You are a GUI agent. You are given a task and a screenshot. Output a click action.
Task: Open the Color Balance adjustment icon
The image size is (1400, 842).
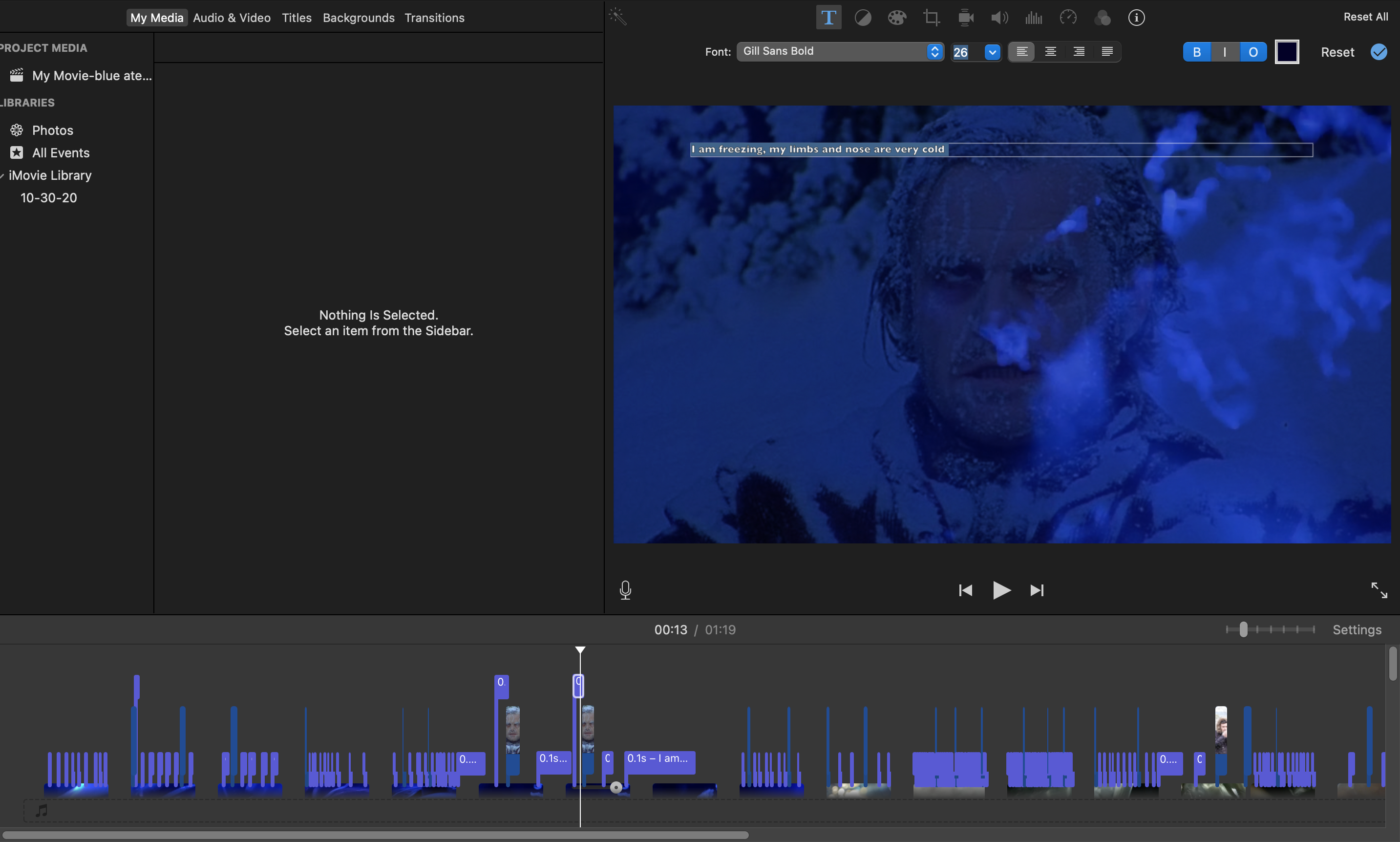click(863, 18)
